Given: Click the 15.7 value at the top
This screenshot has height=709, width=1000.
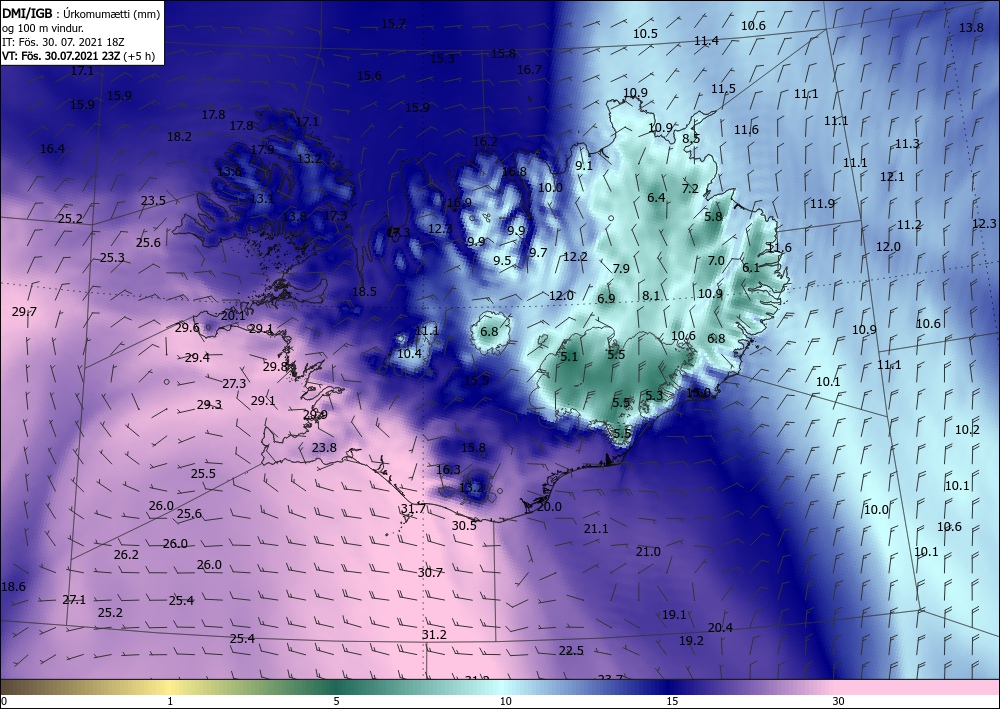Looking at the screenshot, I should click(393, 24).
